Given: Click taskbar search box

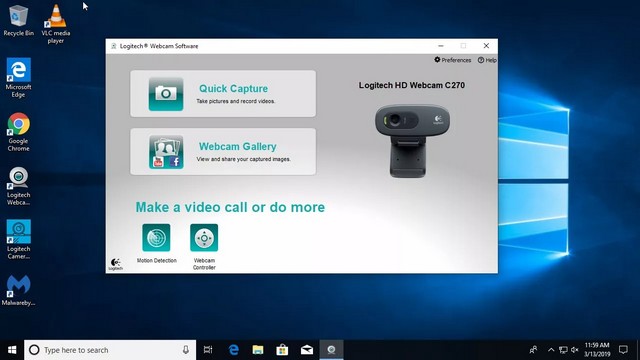Looking at the screenshot, I should [x=110, y=350].
